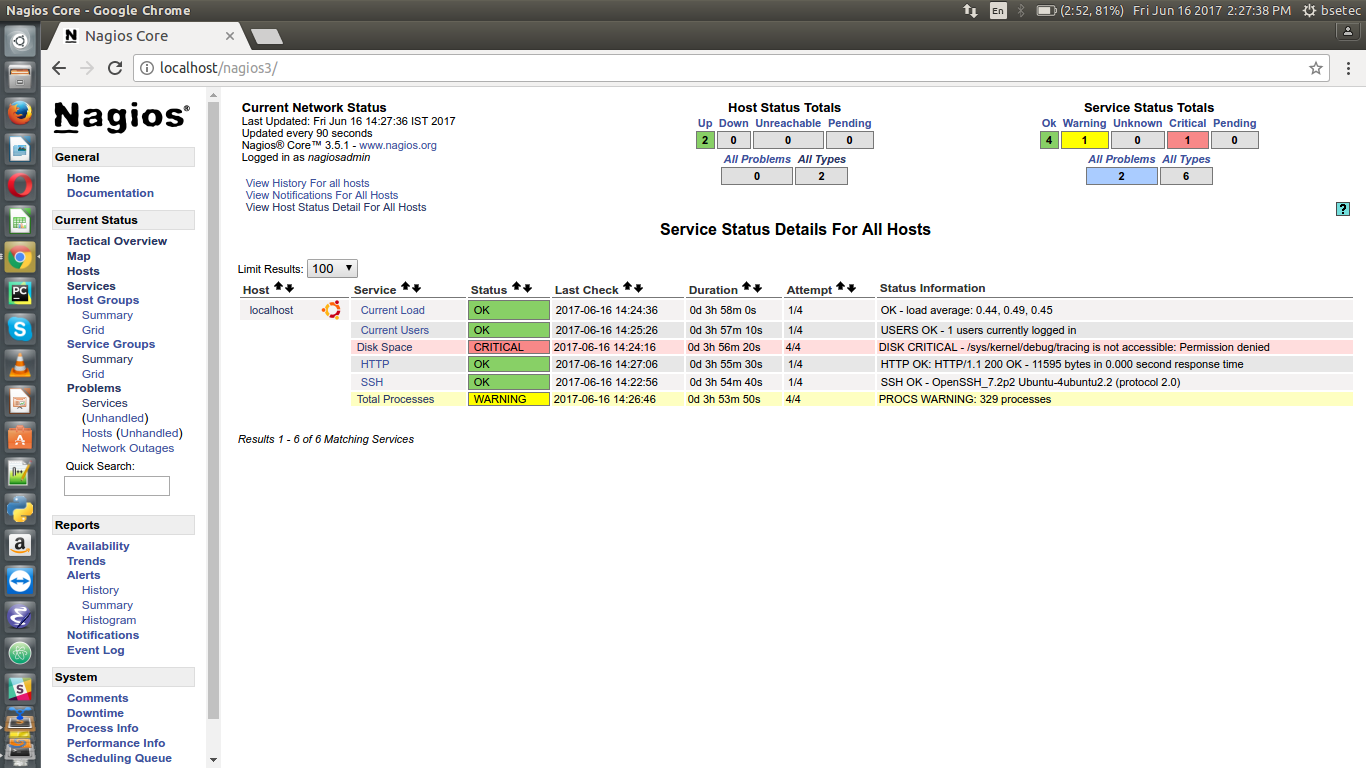Image resolution: width=1366 pixels, height=768 pixels.
Task: Open Process Info under System
Action: coord(103,728)
